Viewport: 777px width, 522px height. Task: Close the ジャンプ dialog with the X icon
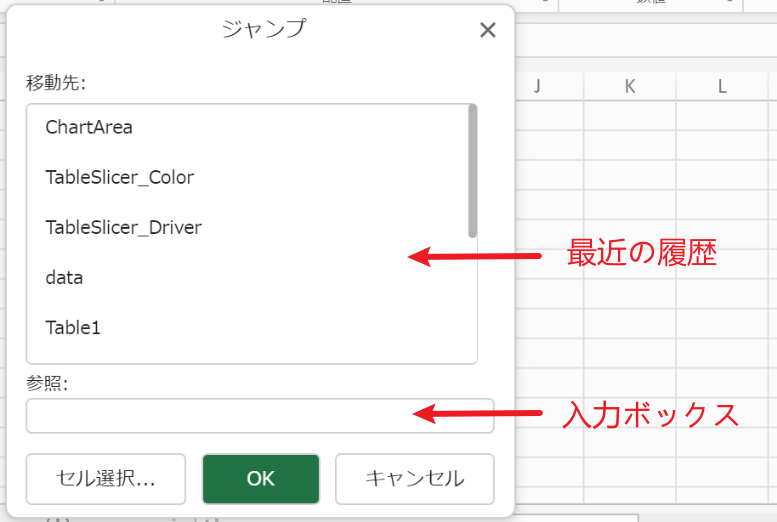coord(488,30)
